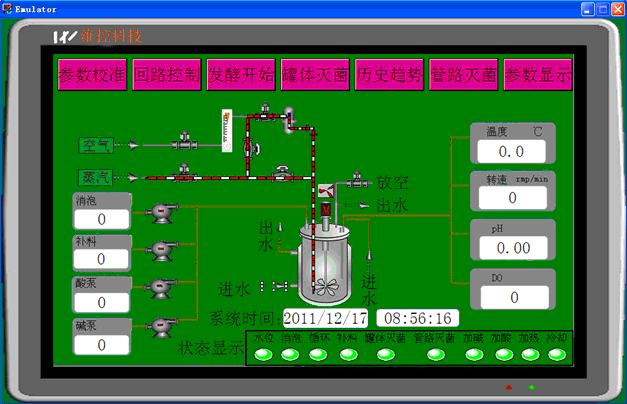
Task: Click the 放空 label text
Action: click(392, 182)
